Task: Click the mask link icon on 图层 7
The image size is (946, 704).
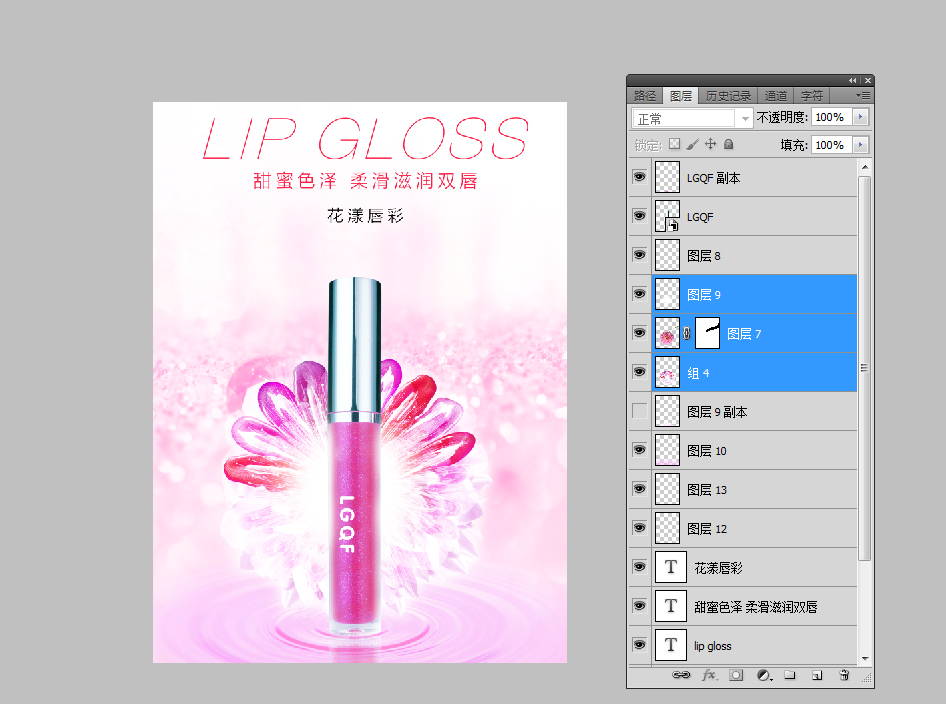Action: [687, 333]
